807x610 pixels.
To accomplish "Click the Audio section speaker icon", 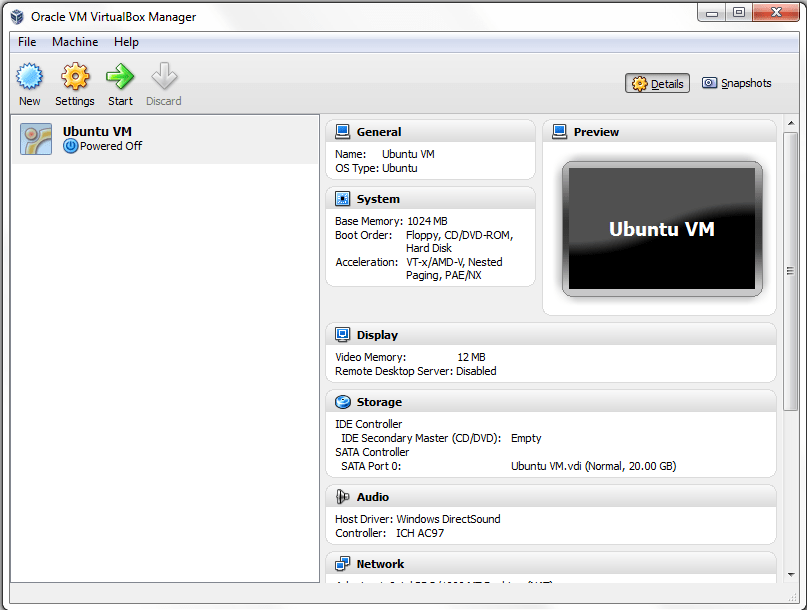I will pos(342,497).
